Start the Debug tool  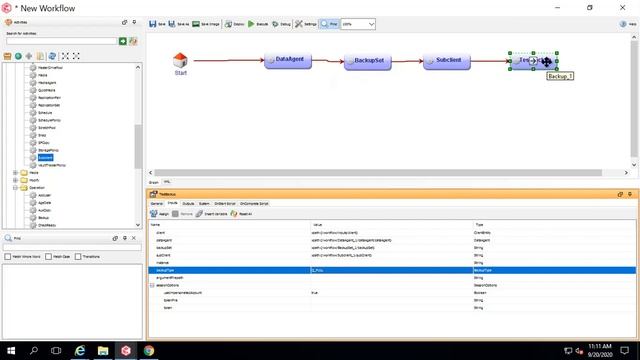(275, 24)
